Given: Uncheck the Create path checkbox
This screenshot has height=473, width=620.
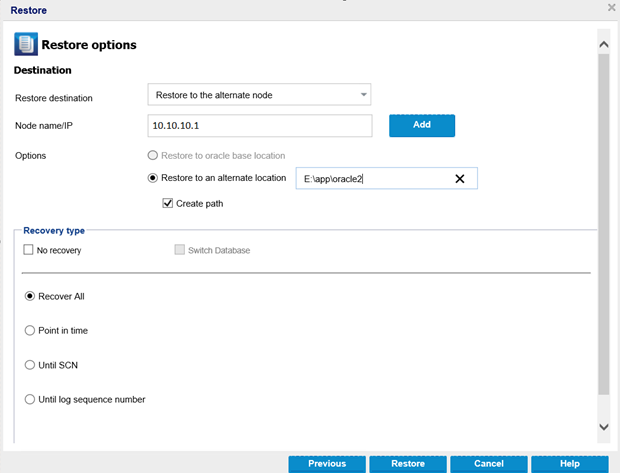Looking at the screenshot, I should pyautogui.click(x=169, y=204).
